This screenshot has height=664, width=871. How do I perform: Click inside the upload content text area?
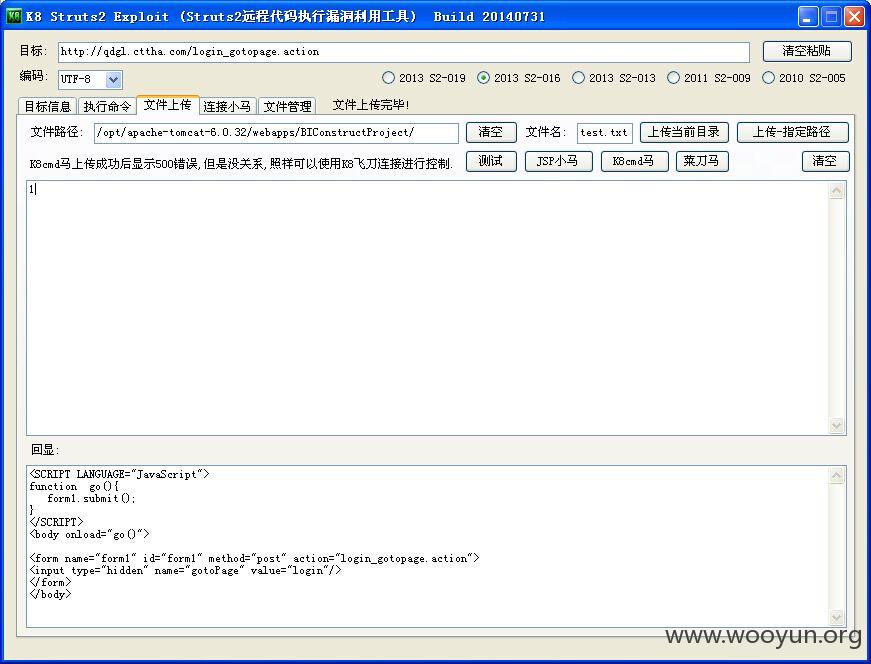427,307
